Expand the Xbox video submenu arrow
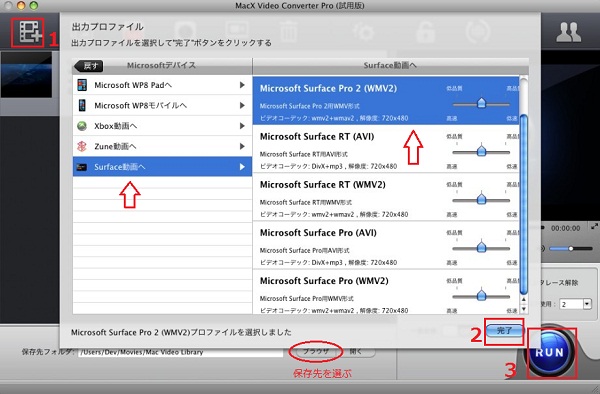Screen dimensions: 600x394 [242, 126]
